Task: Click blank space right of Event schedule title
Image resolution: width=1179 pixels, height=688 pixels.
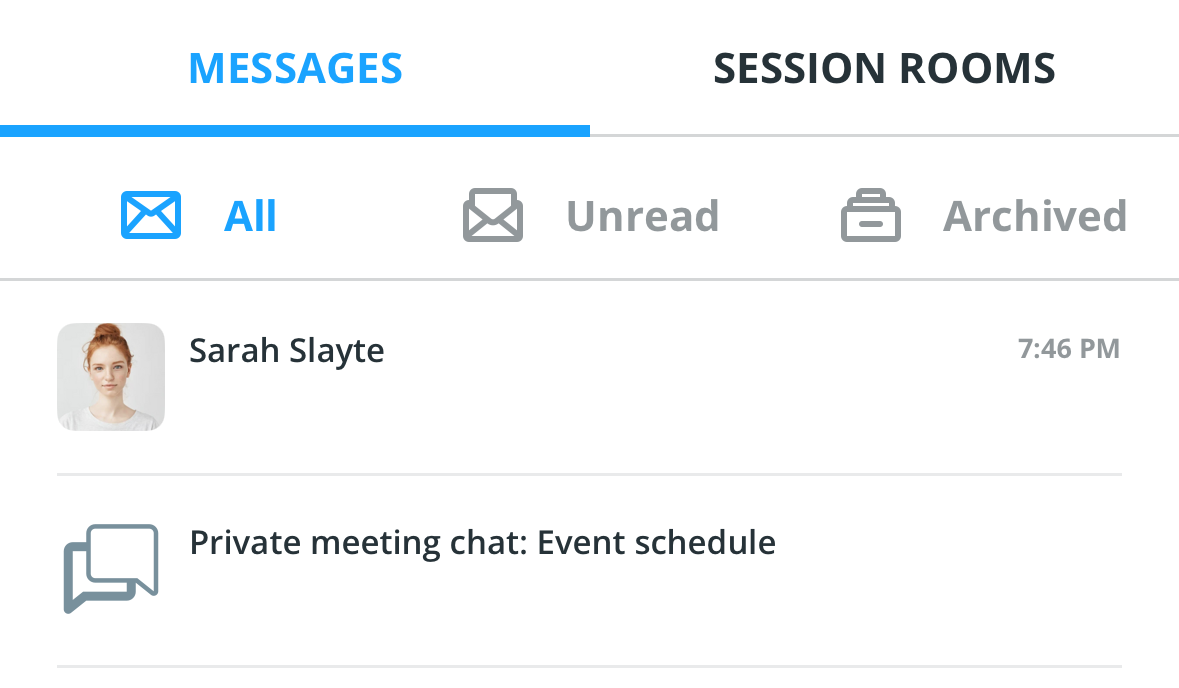Action: pyautogui.click(x=947, y=543)
